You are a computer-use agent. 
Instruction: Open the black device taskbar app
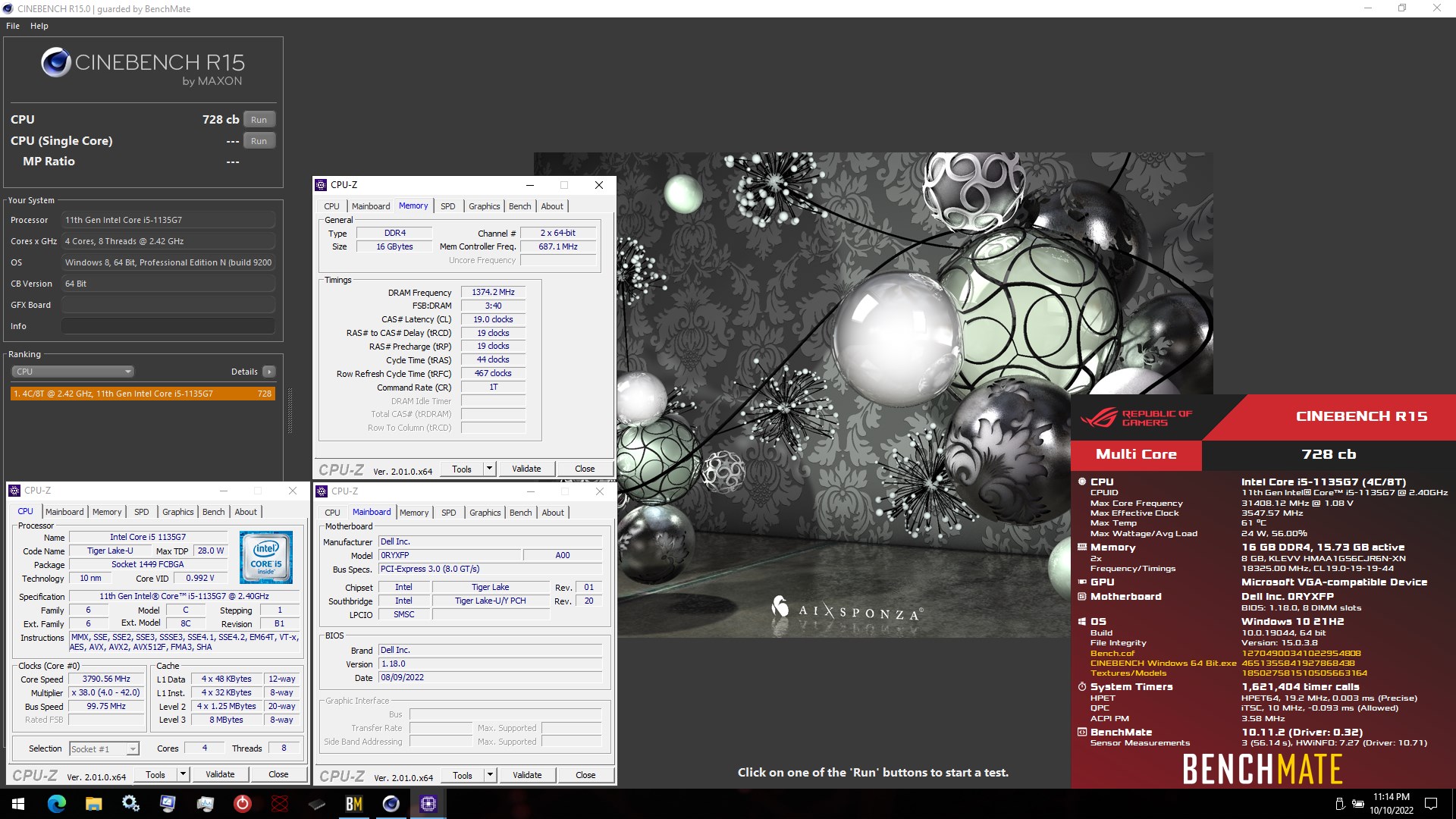tap(316, 804)
